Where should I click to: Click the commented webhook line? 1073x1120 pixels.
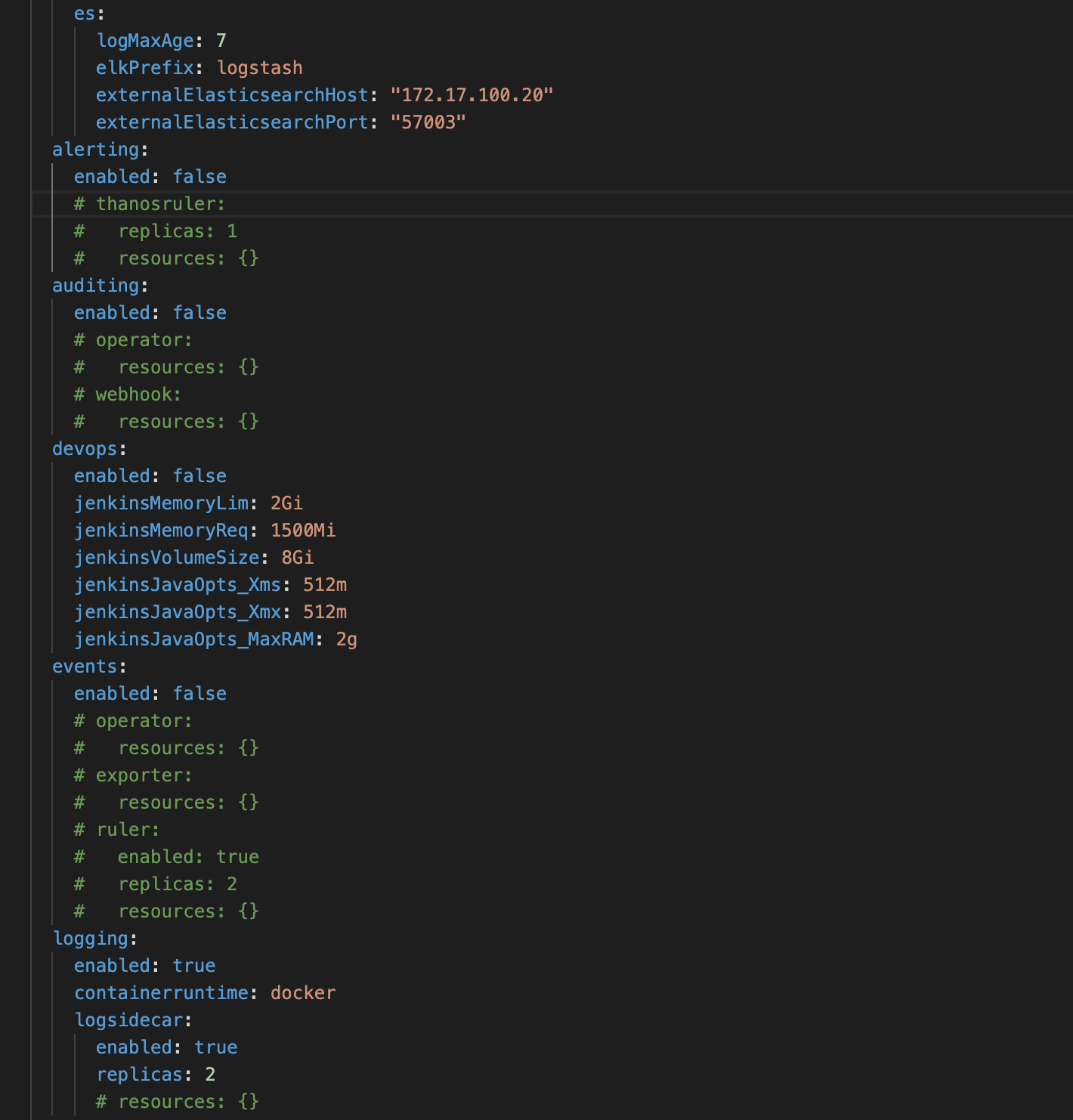coord(136,394)
